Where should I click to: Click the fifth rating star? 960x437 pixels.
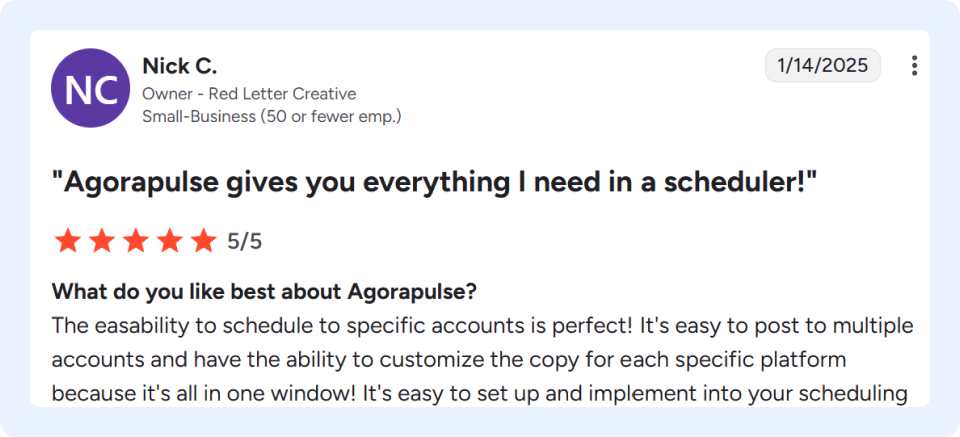point(203,241)
